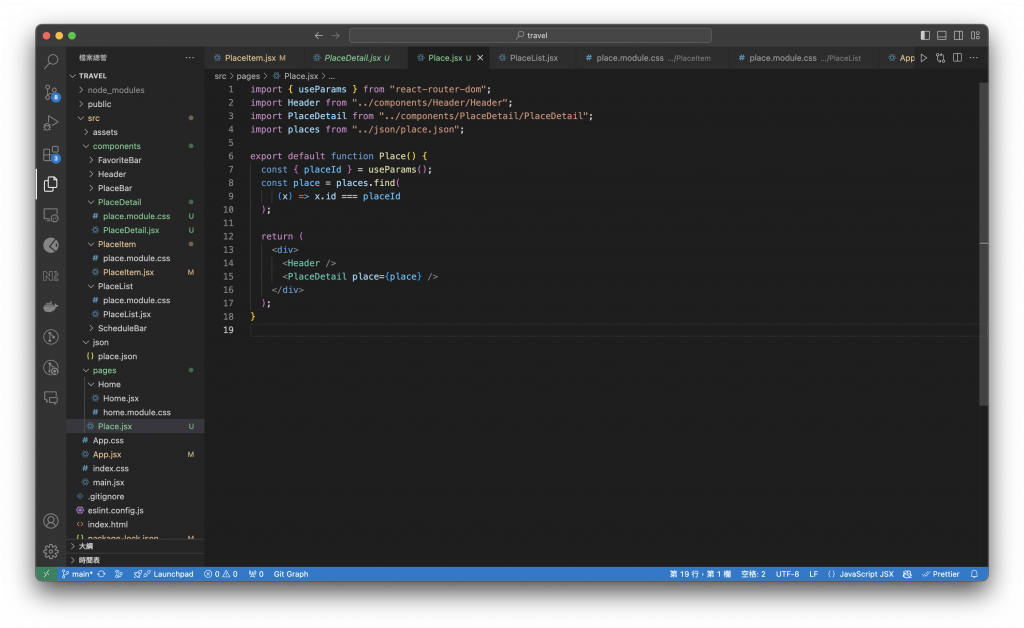Close the Place.jsx tab
This screenshot has height=628, width=1024.
click(x=480, y=58)
